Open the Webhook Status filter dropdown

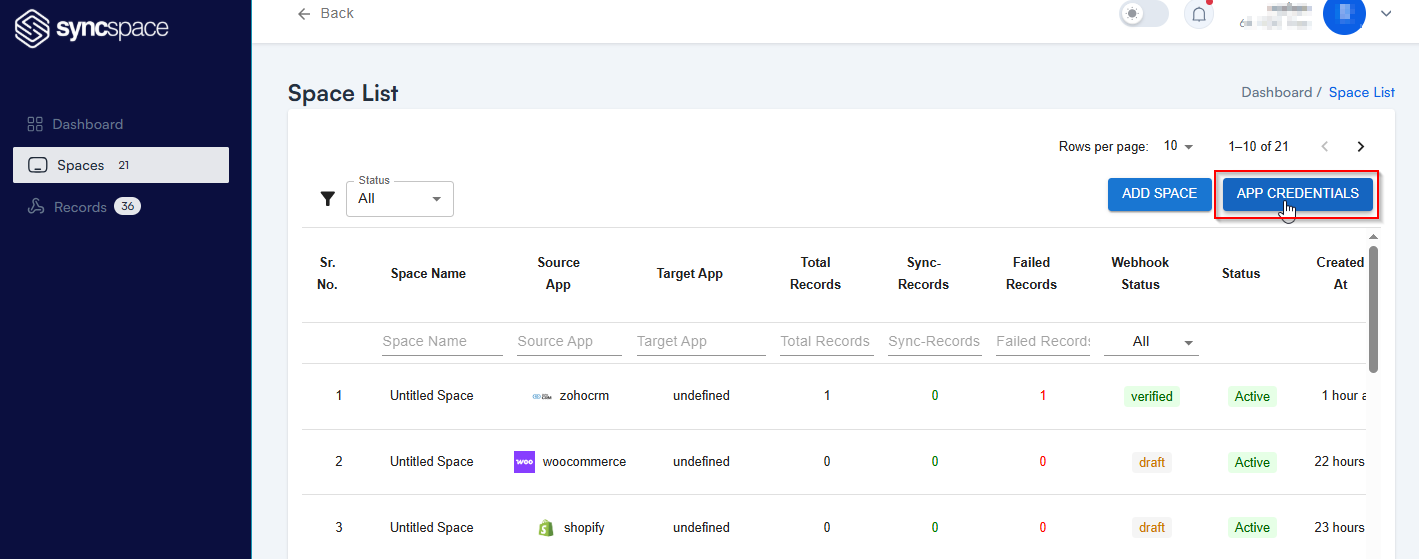[1151, 342]
